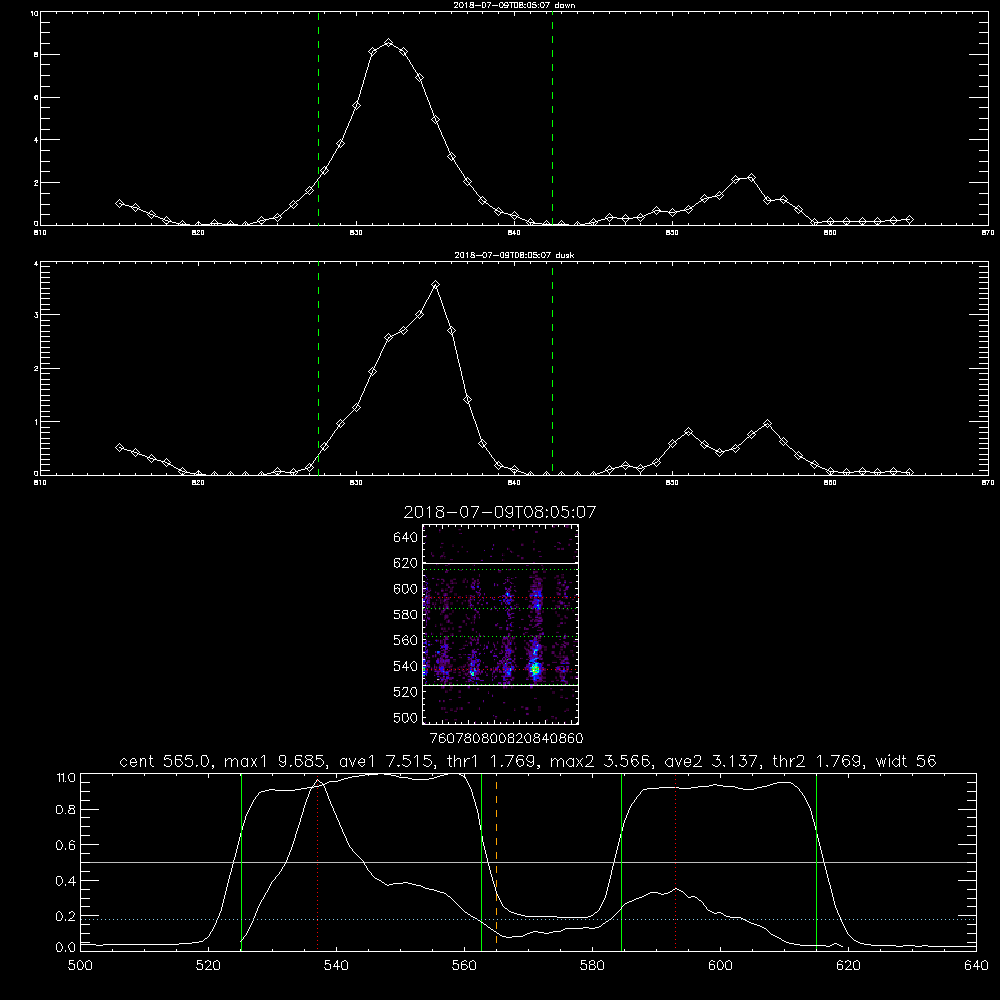
Task: Click the highest peak diamond in dawn plot
Action: click(x=388, y=43)
